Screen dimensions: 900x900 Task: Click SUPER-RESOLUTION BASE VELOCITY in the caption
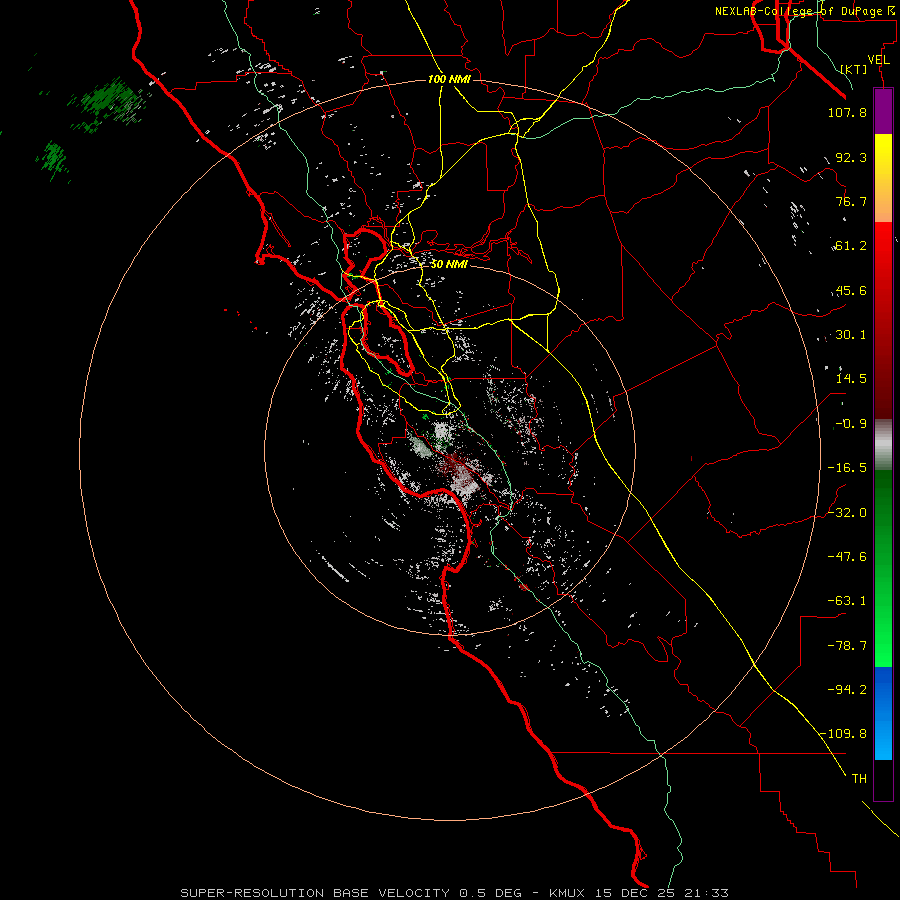click(x=315, y=893)
